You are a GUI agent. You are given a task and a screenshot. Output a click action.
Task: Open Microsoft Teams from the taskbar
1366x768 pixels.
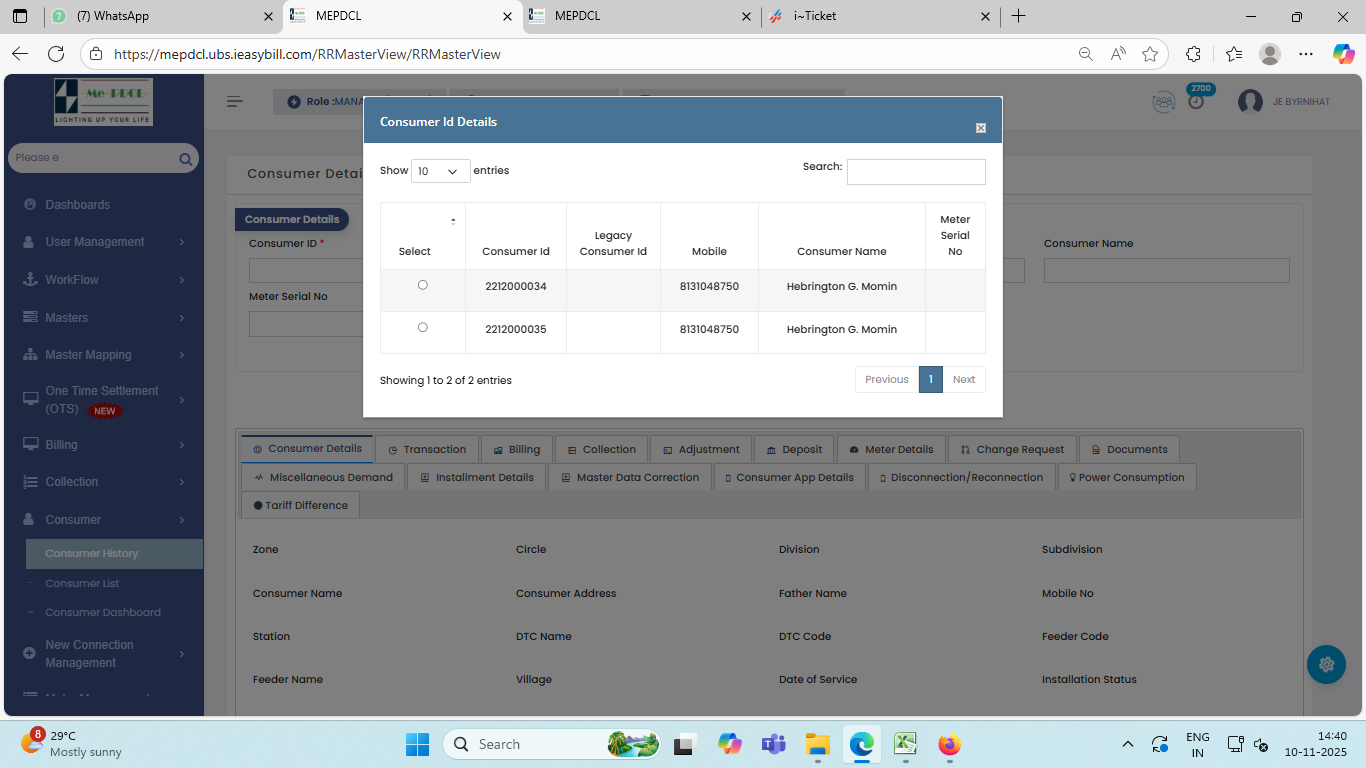tap(773, 744)
